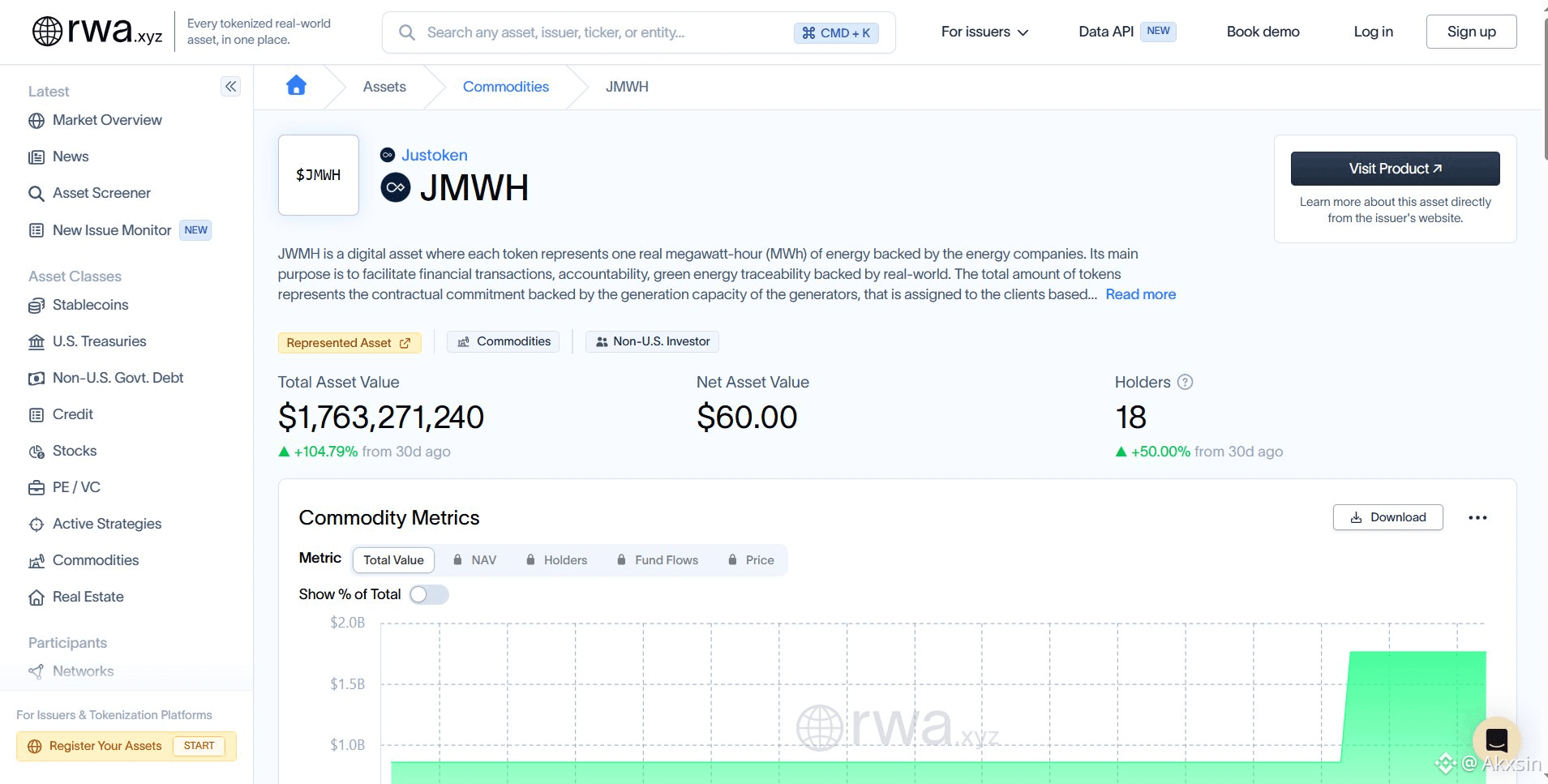Open Holders help question-mark icon
The width and height of the screenshot is (1548, 784).
[1185, 382]
